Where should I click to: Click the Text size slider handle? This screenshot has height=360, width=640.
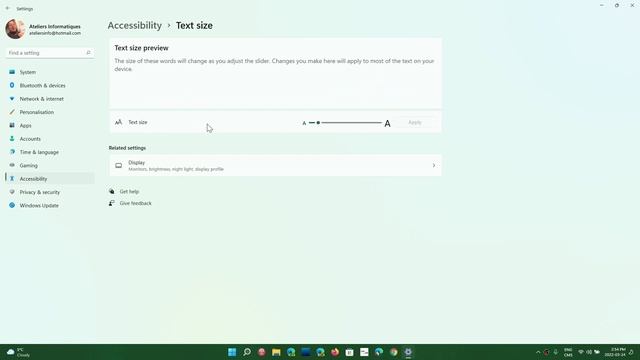tap(318, 122)
